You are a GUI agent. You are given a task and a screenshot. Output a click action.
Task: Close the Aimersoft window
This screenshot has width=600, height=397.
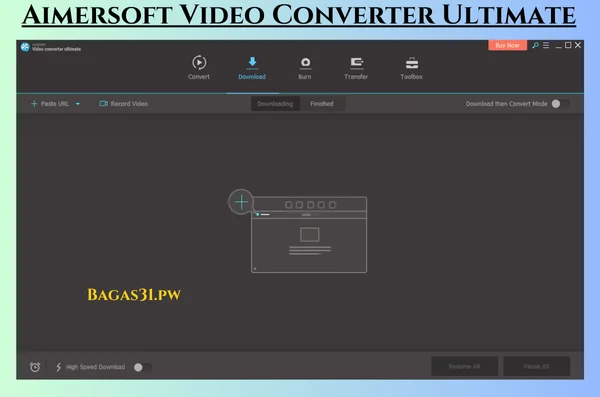click(578, 45)
